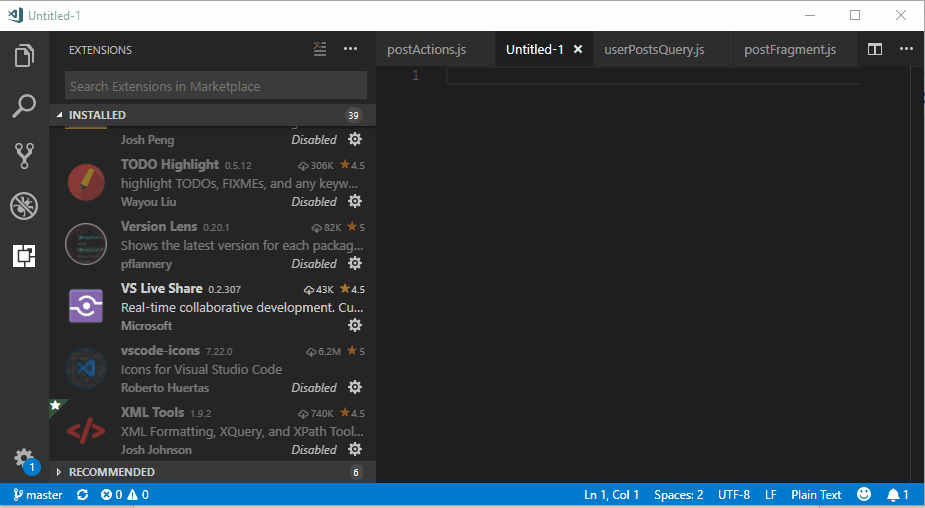Change end of line sequence LF
This screenshot has width=925, height=508.
pos(770,495)
